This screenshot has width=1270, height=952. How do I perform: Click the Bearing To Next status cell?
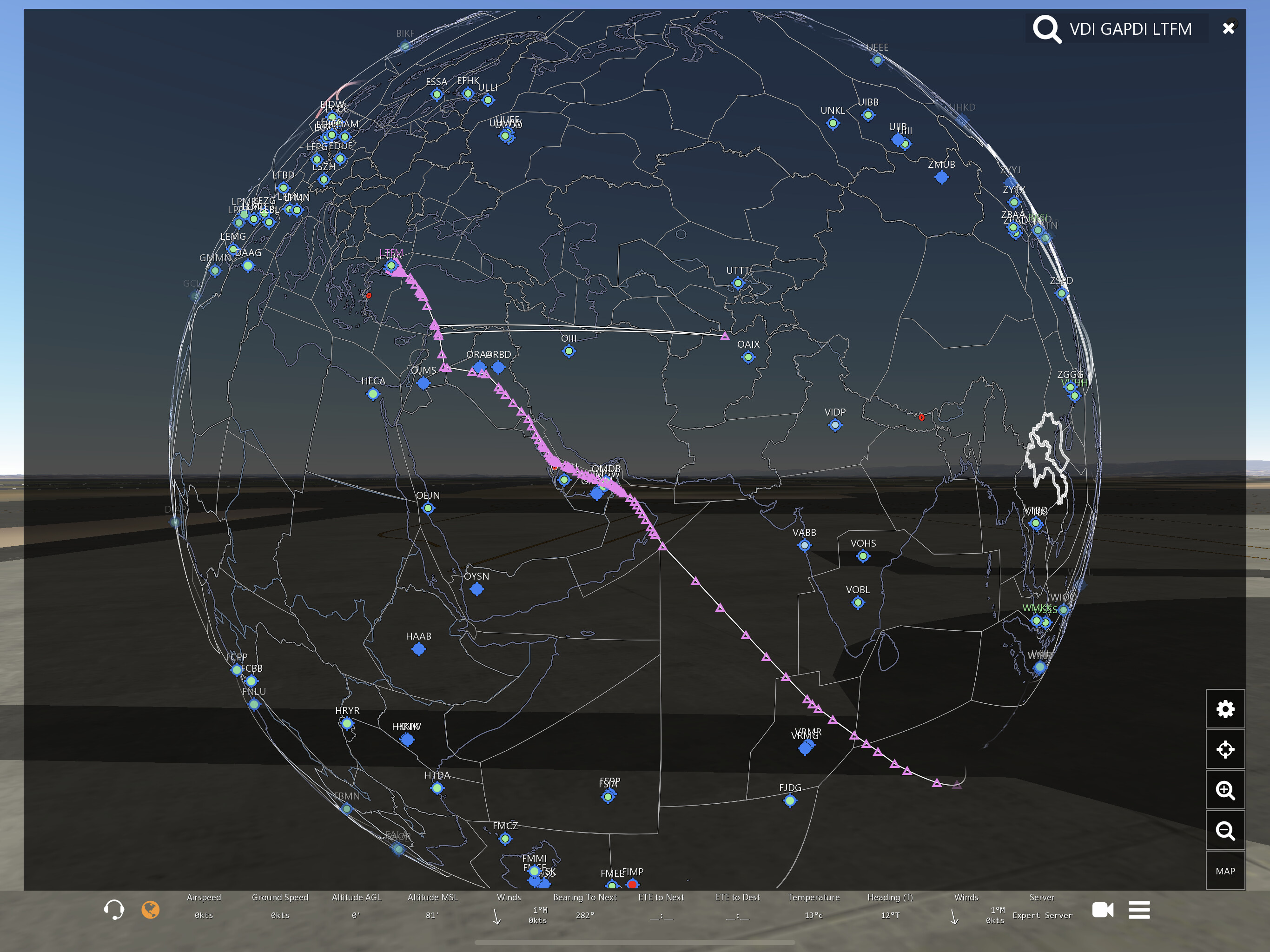(584, 906)
